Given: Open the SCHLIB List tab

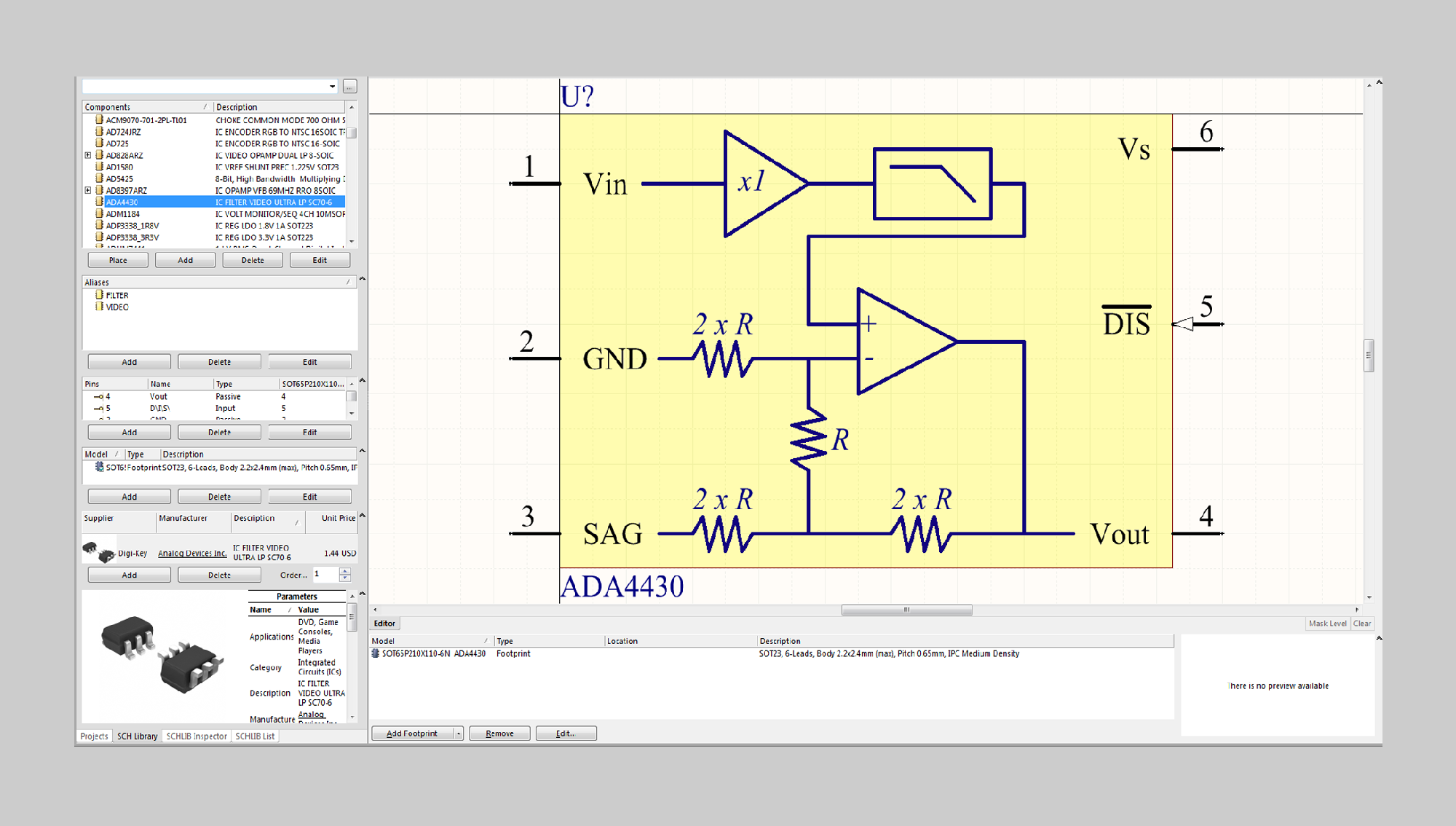Looking at the screenshot, I should (x=255, y=736).
